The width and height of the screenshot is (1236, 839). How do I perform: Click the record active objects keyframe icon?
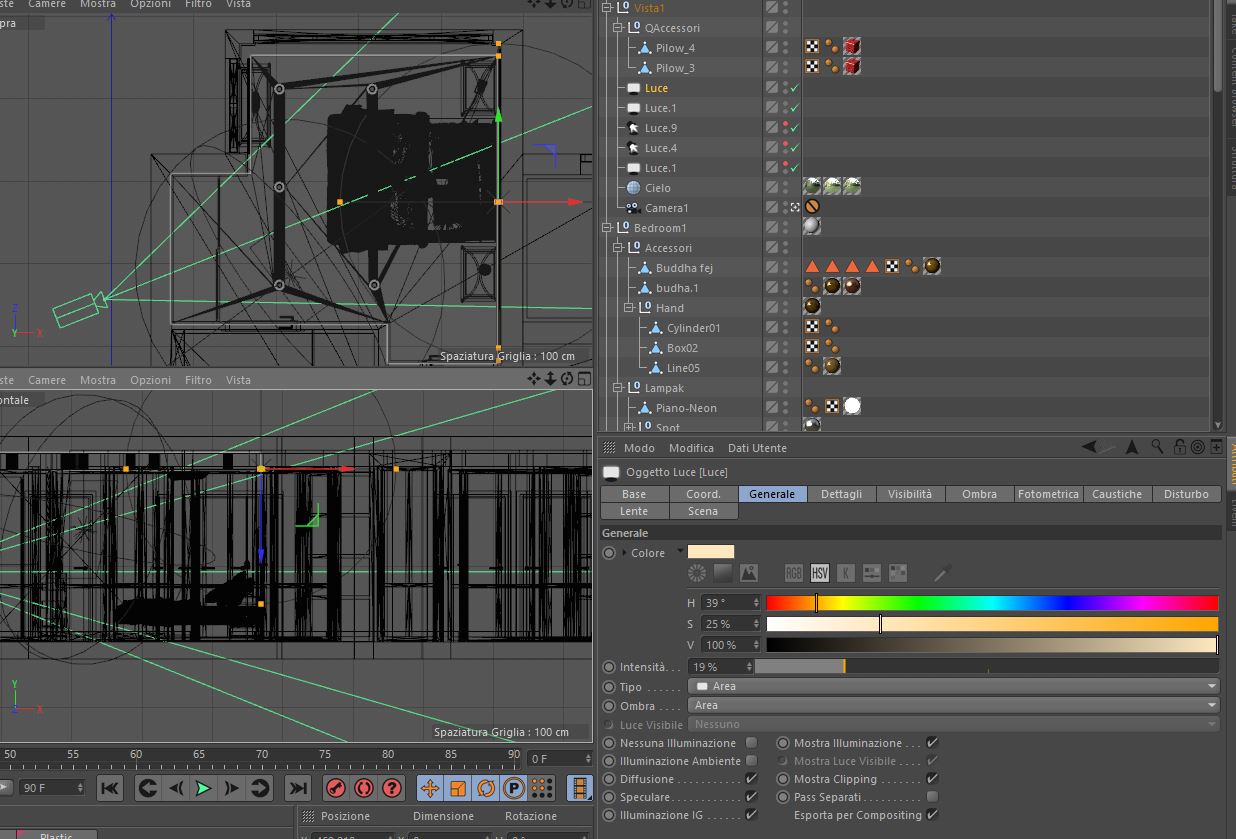336,788
